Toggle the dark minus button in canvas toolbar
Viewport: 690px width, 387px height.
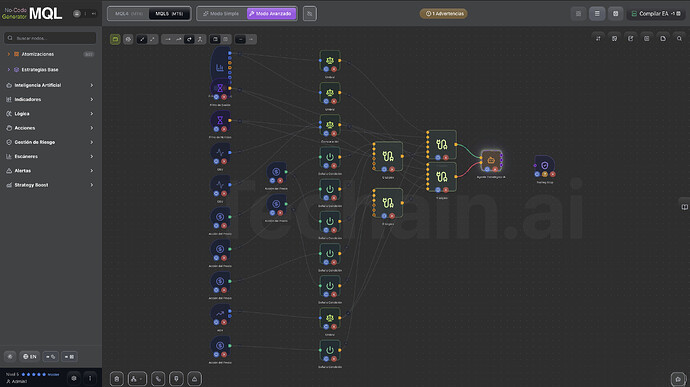click(x=240, y=39)
